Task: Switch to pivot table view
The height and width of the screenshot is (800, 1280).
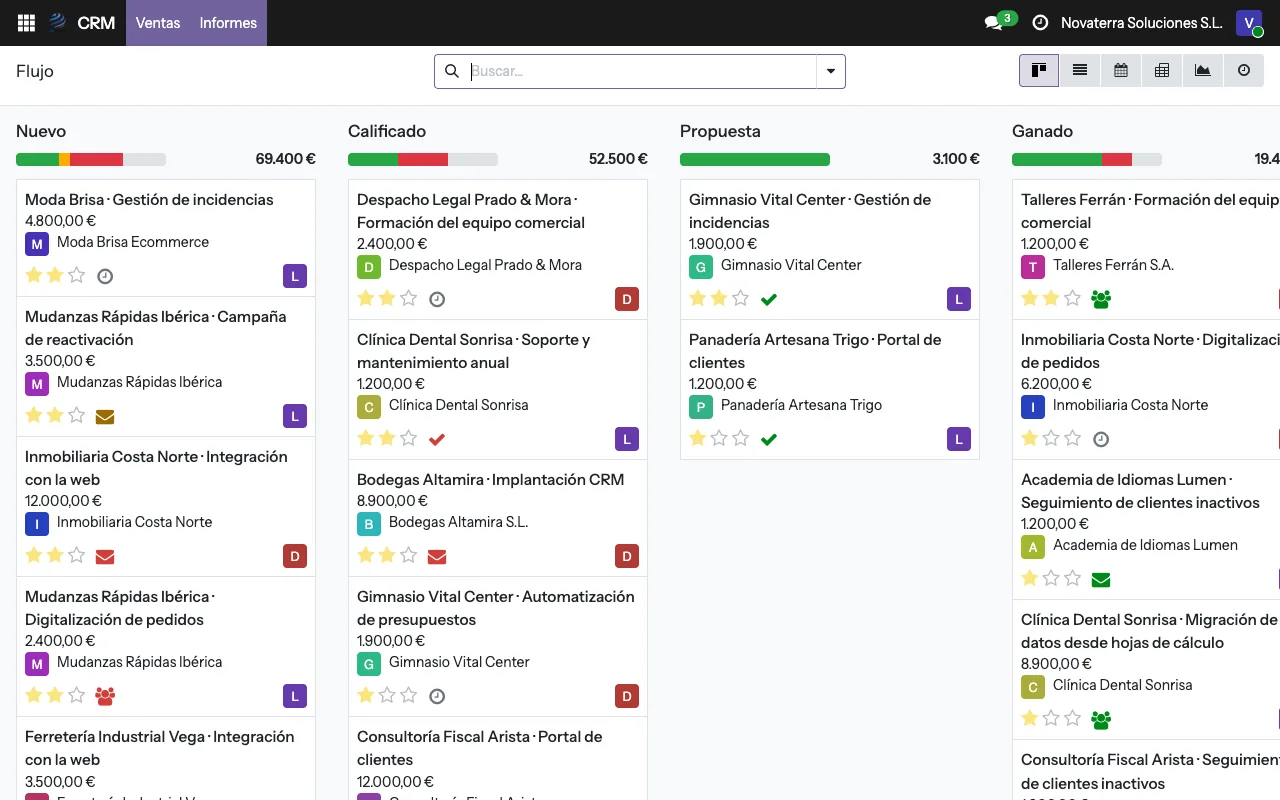Action: coord(1162,71)
